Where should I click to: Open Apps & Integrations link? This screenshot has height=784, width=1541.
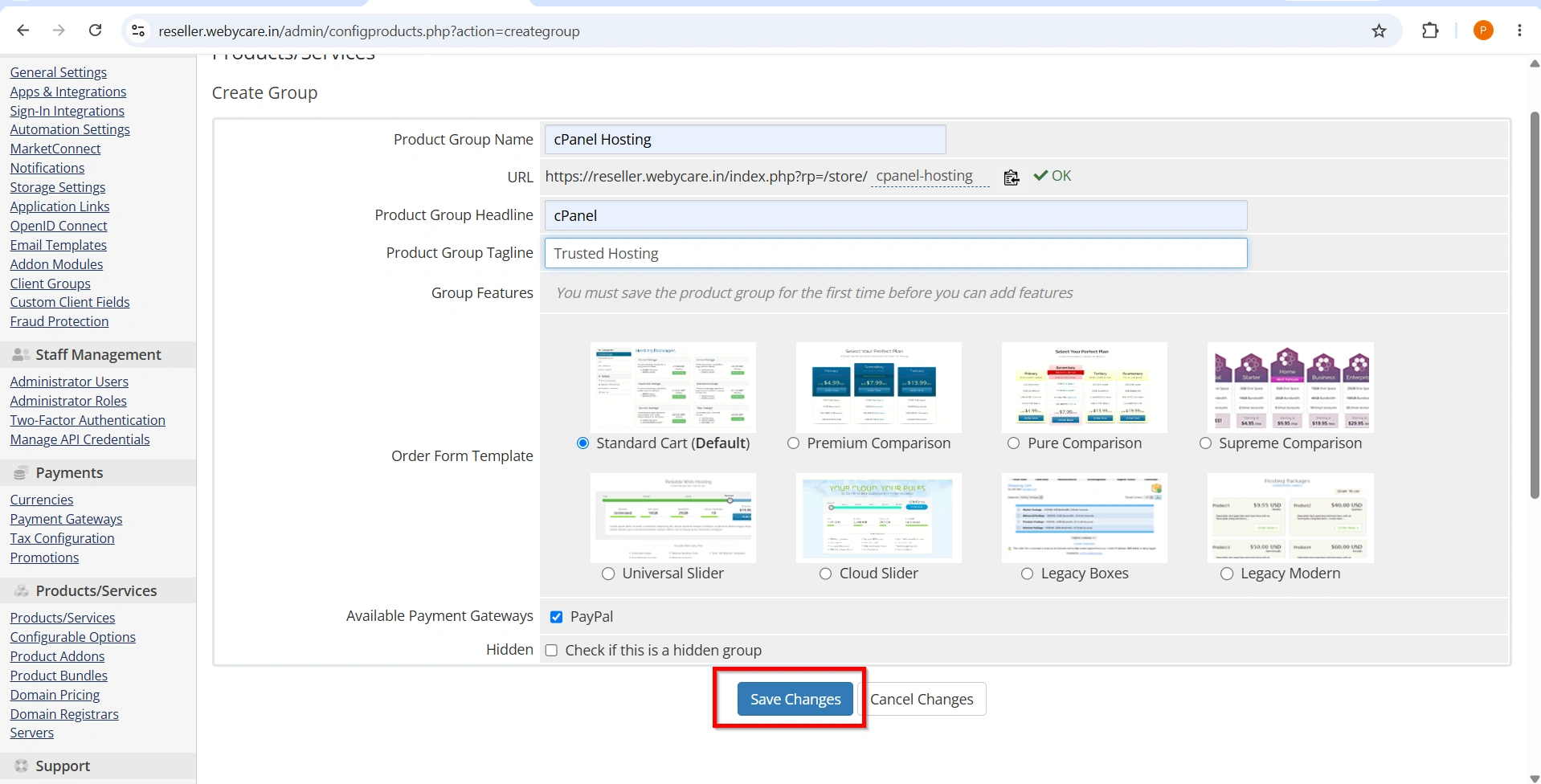tap(68, 92)
